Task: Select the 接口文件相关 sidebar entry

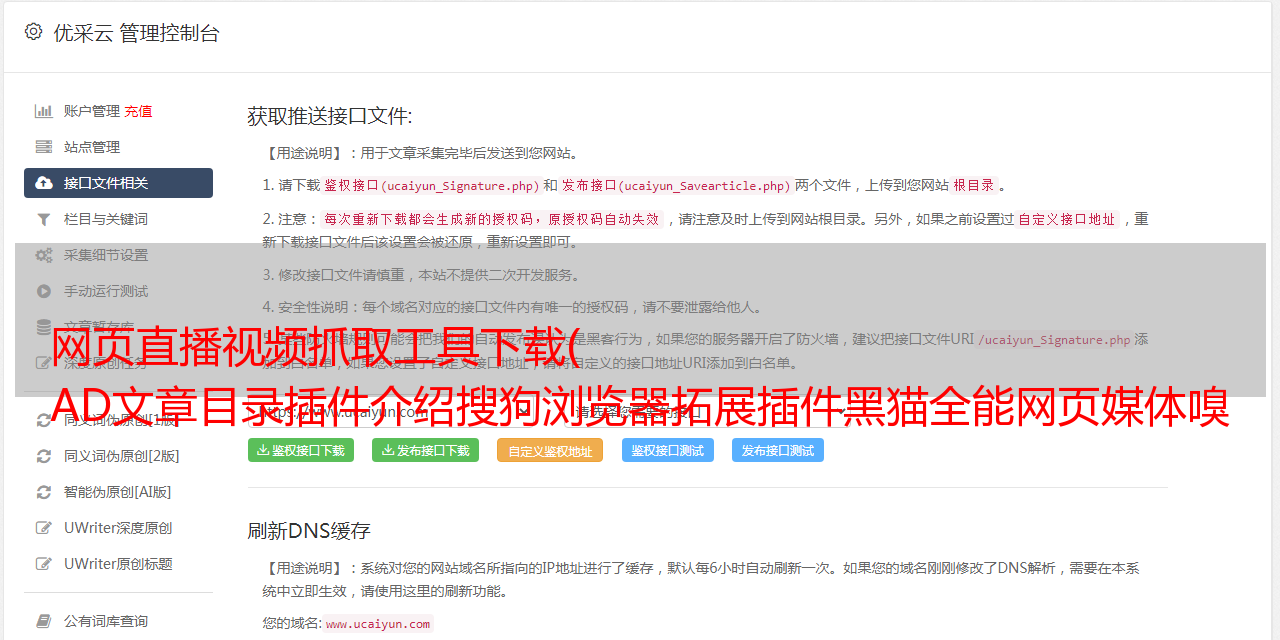Action: click(118, 183)
